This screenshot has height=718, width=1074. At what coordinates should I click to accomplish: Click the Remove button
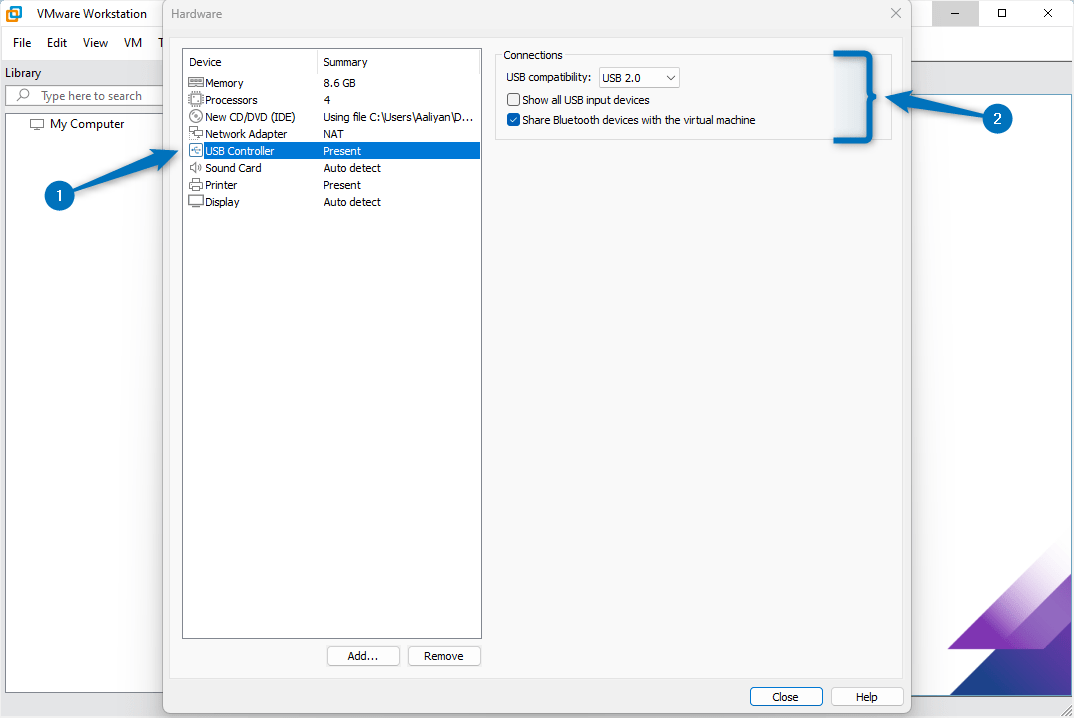point(444,655)
